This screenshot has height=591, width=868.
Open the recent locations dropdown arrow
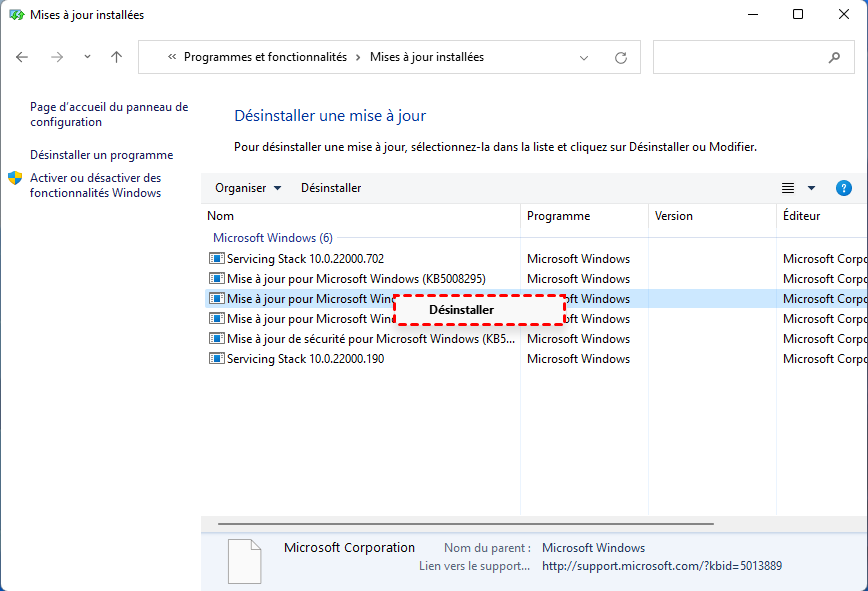[87, 58]
